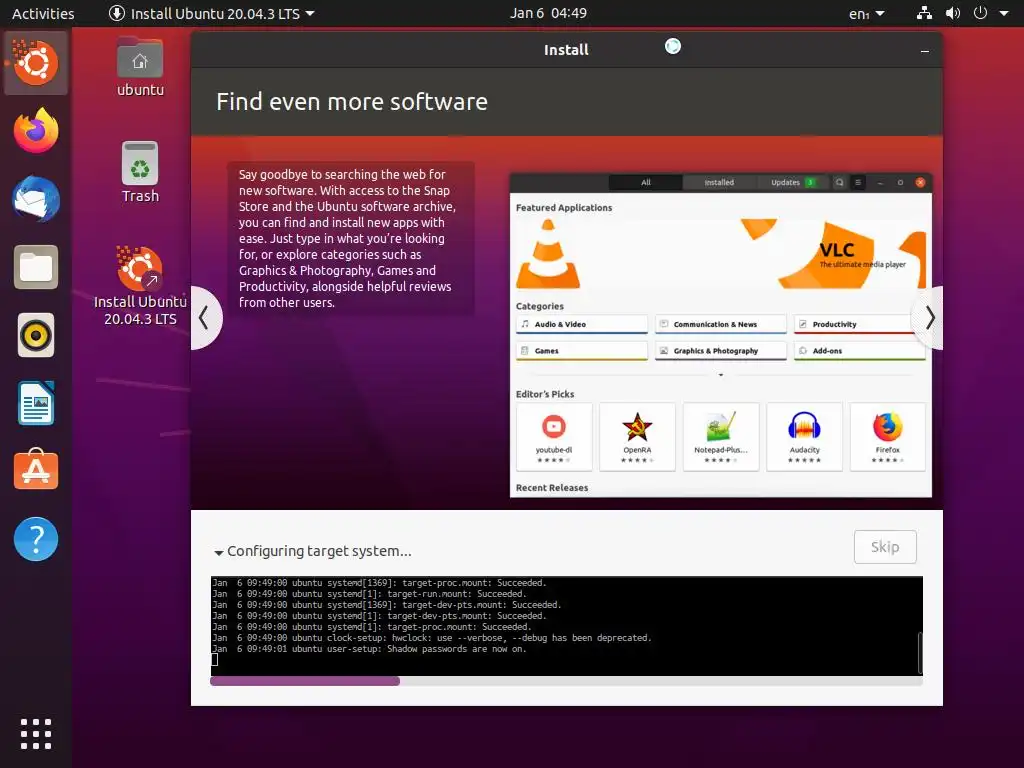The image size is (1024, 768).
Task: Go to next slide arrow
Action: tap(929, 318)
